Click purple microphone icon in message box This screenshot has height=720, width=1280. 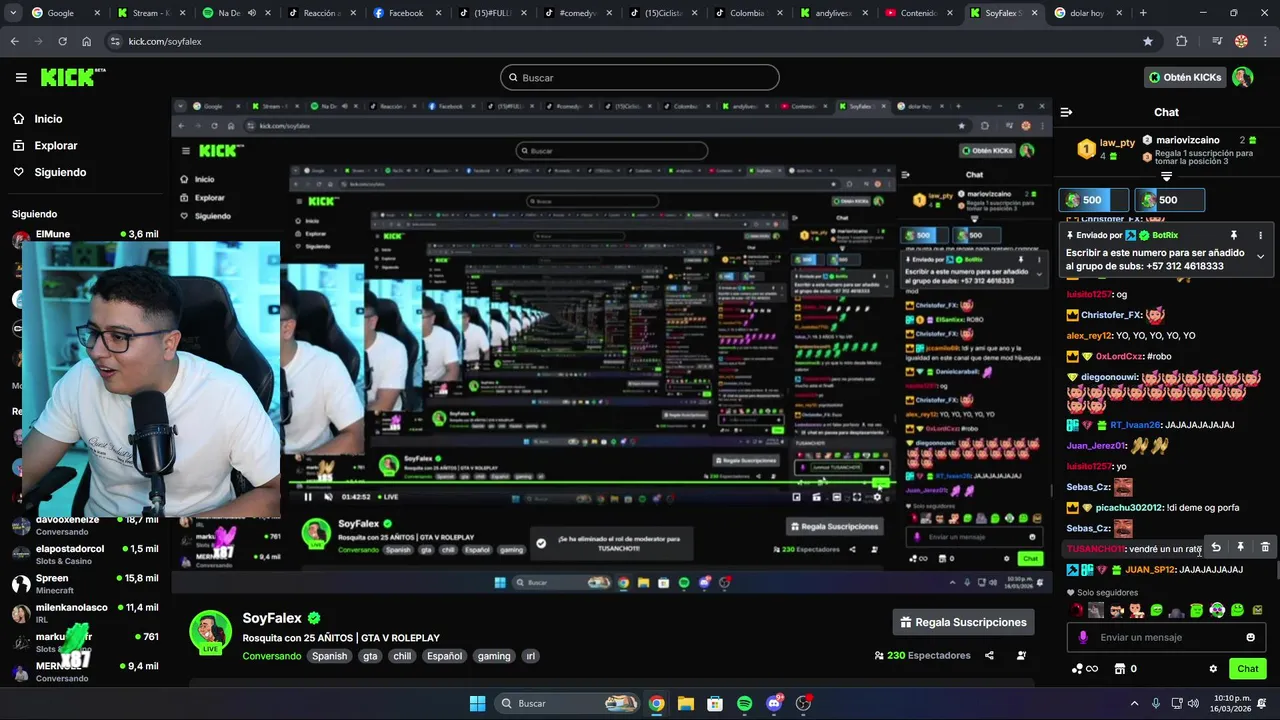click(1083, 637)
